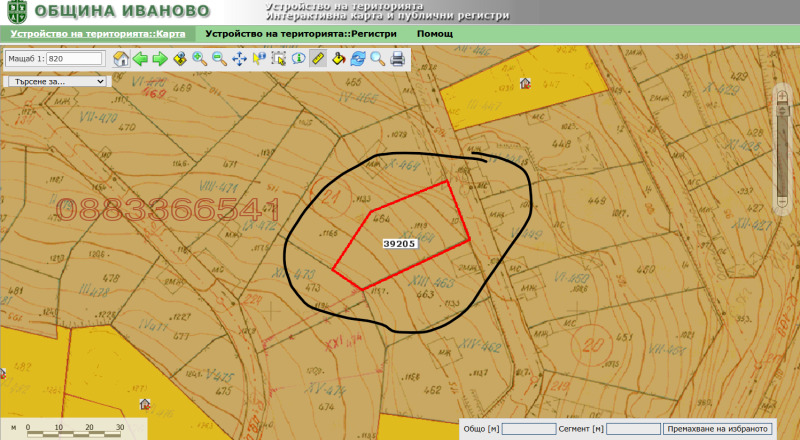Image resolution: width=800 pixels, height=440 pixels.
Task: Toggle the ruler measurement tool
Action: pos(318,59)
